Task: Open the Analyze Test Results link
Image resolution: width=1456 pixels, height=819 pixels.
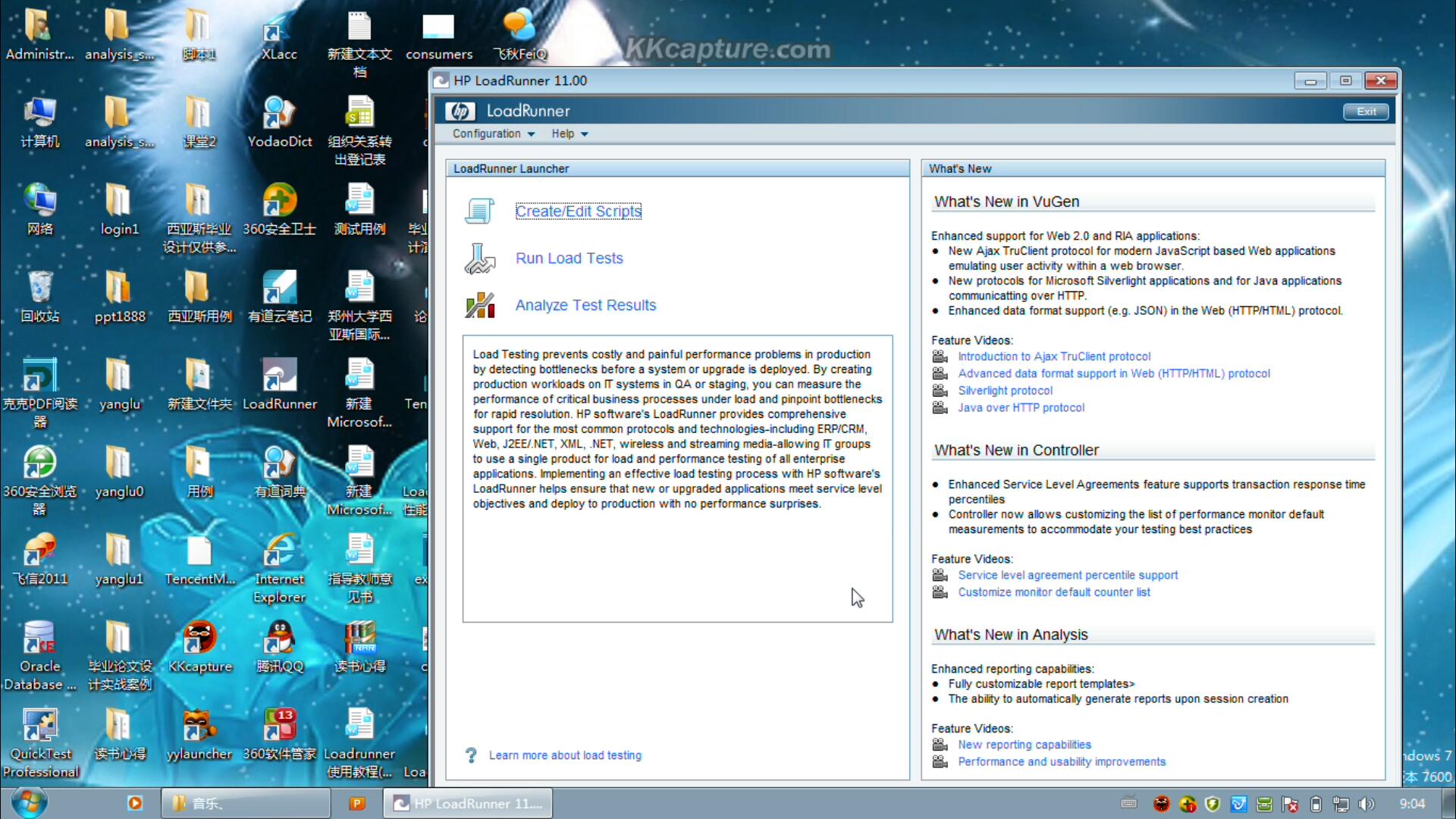Action: tap(586, 306)
